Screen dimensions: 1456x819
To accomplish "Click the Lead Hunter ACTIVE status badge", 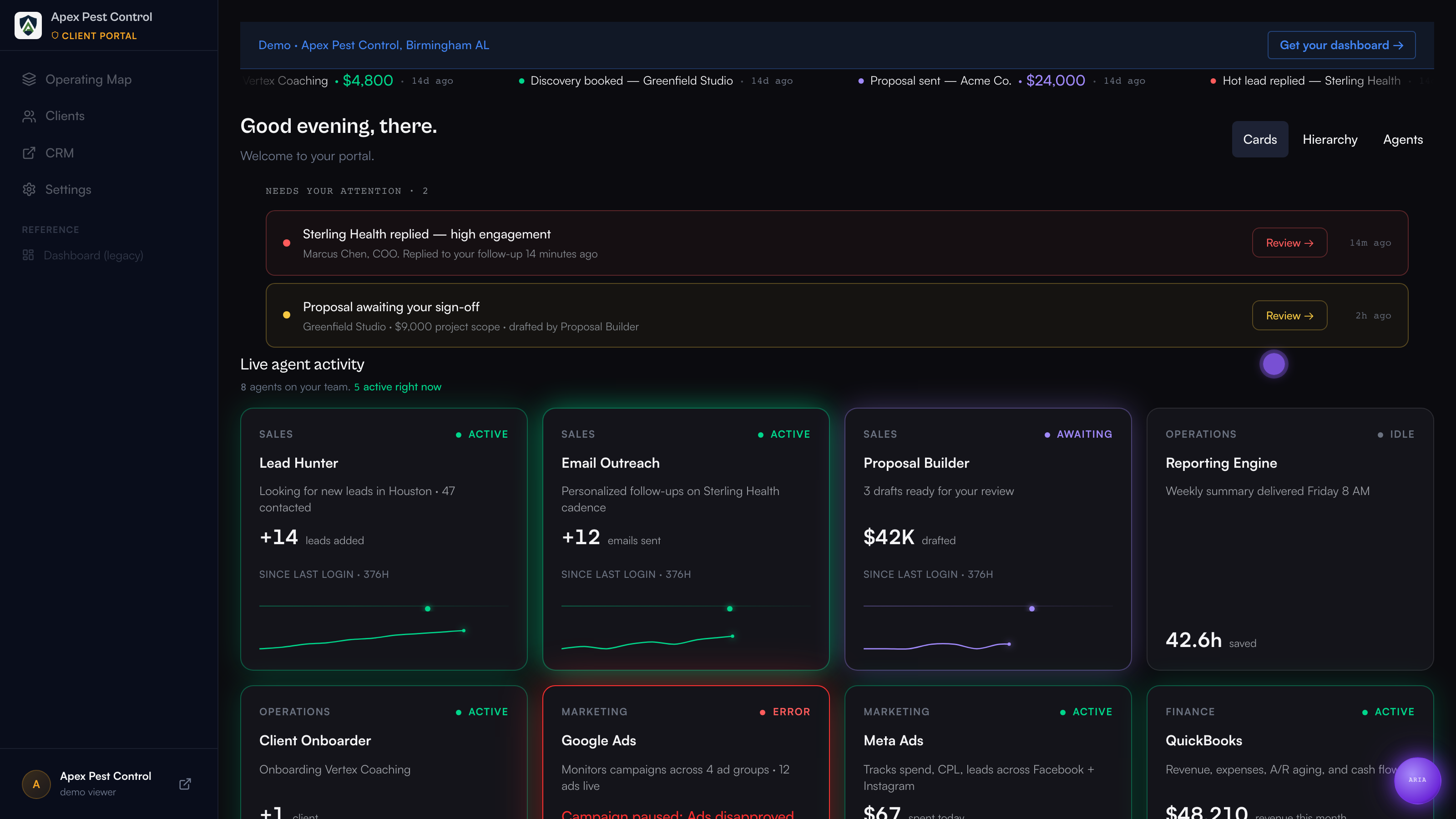I will point(482,434).
